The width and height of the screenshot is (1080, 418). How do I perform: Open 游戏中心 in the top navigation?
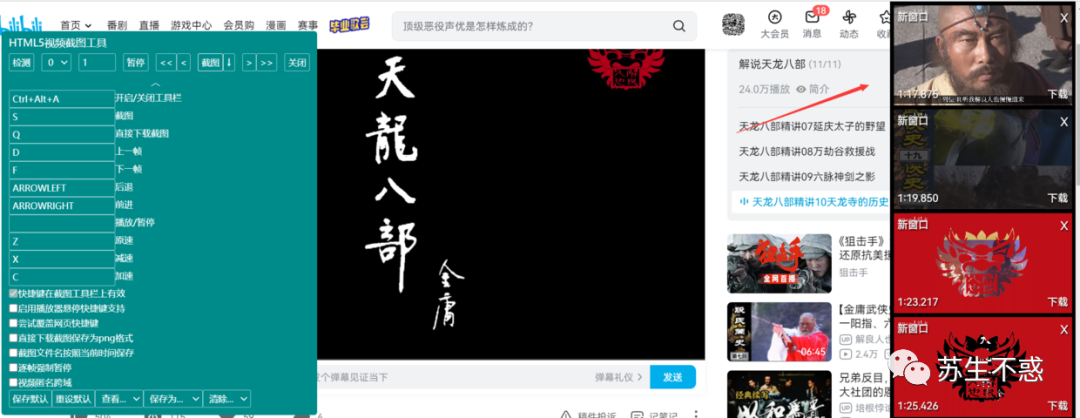(x=191, y=25)
